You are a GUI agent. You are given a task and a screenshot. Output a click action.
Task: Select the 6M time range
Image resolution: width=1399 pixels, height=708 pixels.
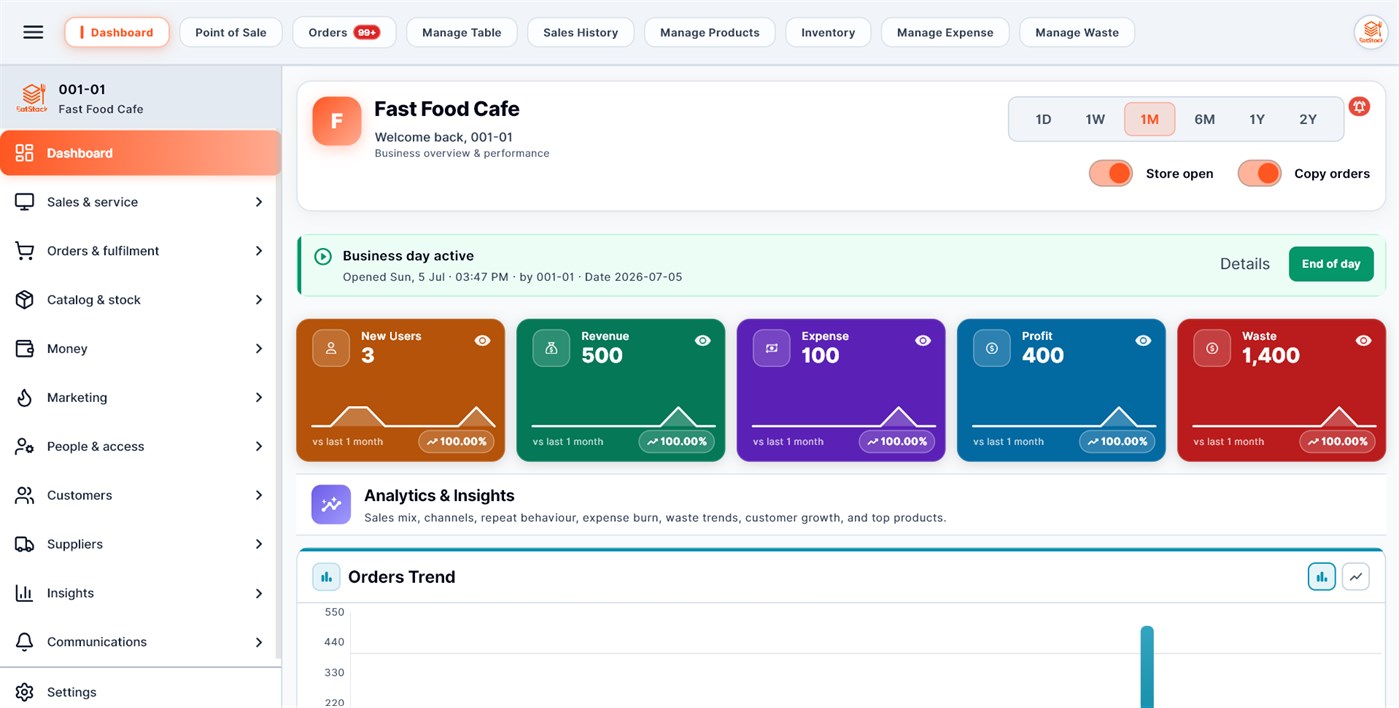(x=1204, y=119)
